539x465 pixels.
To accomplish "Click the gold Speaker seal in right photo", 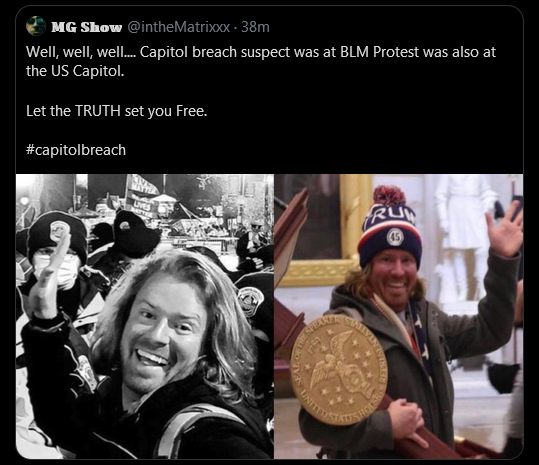I will click(339, 370).
